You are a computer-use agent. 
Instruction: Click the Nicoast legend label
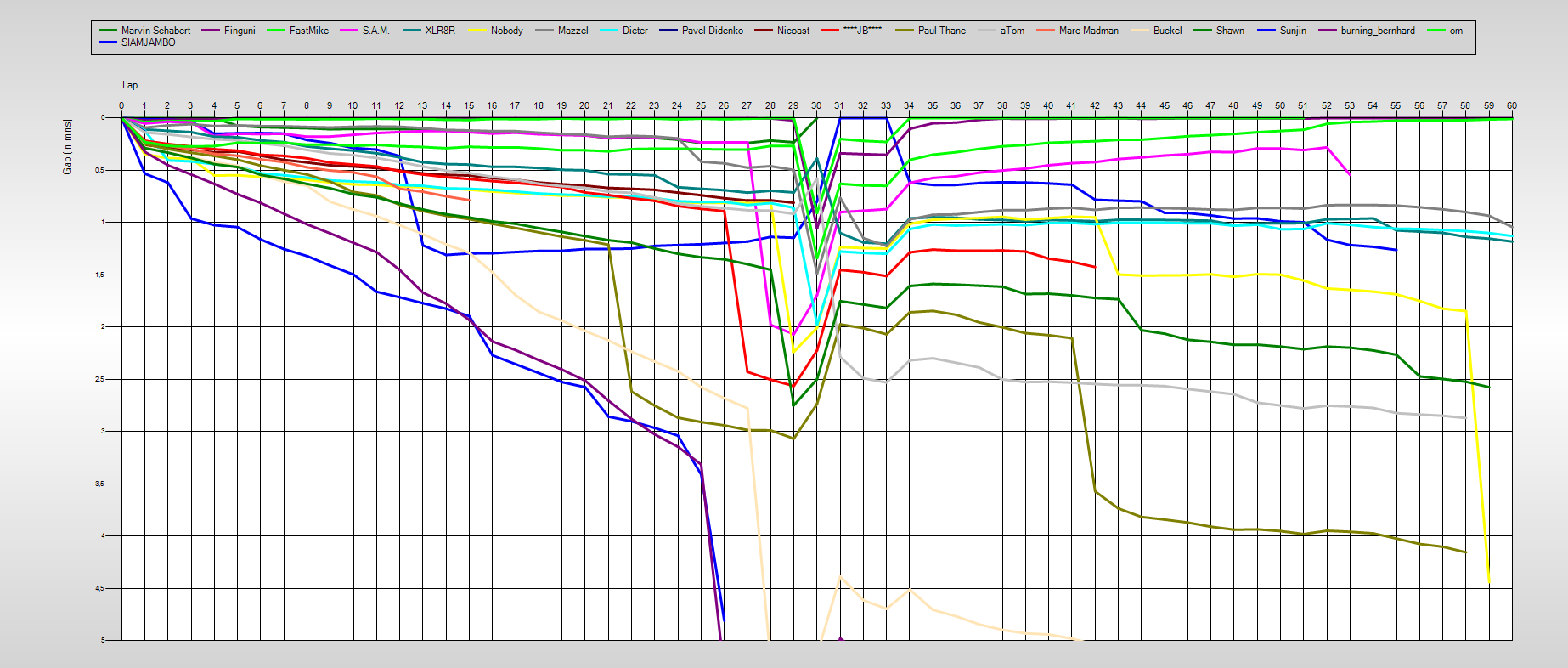(793, 31)
